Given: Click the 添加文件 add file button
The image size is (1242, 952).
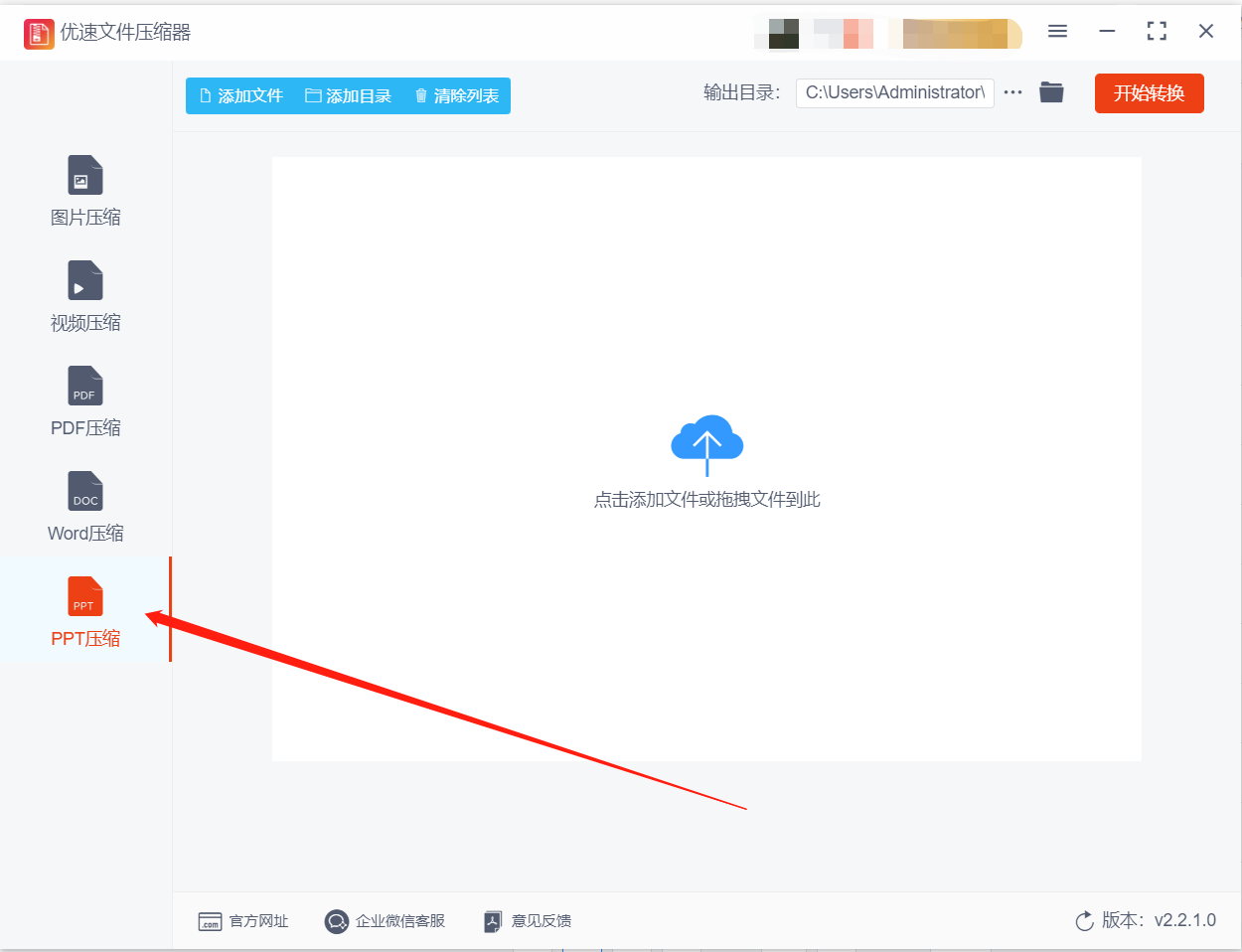Looking at the screenshot, I should pyautogui.click(x=240, y=96).
